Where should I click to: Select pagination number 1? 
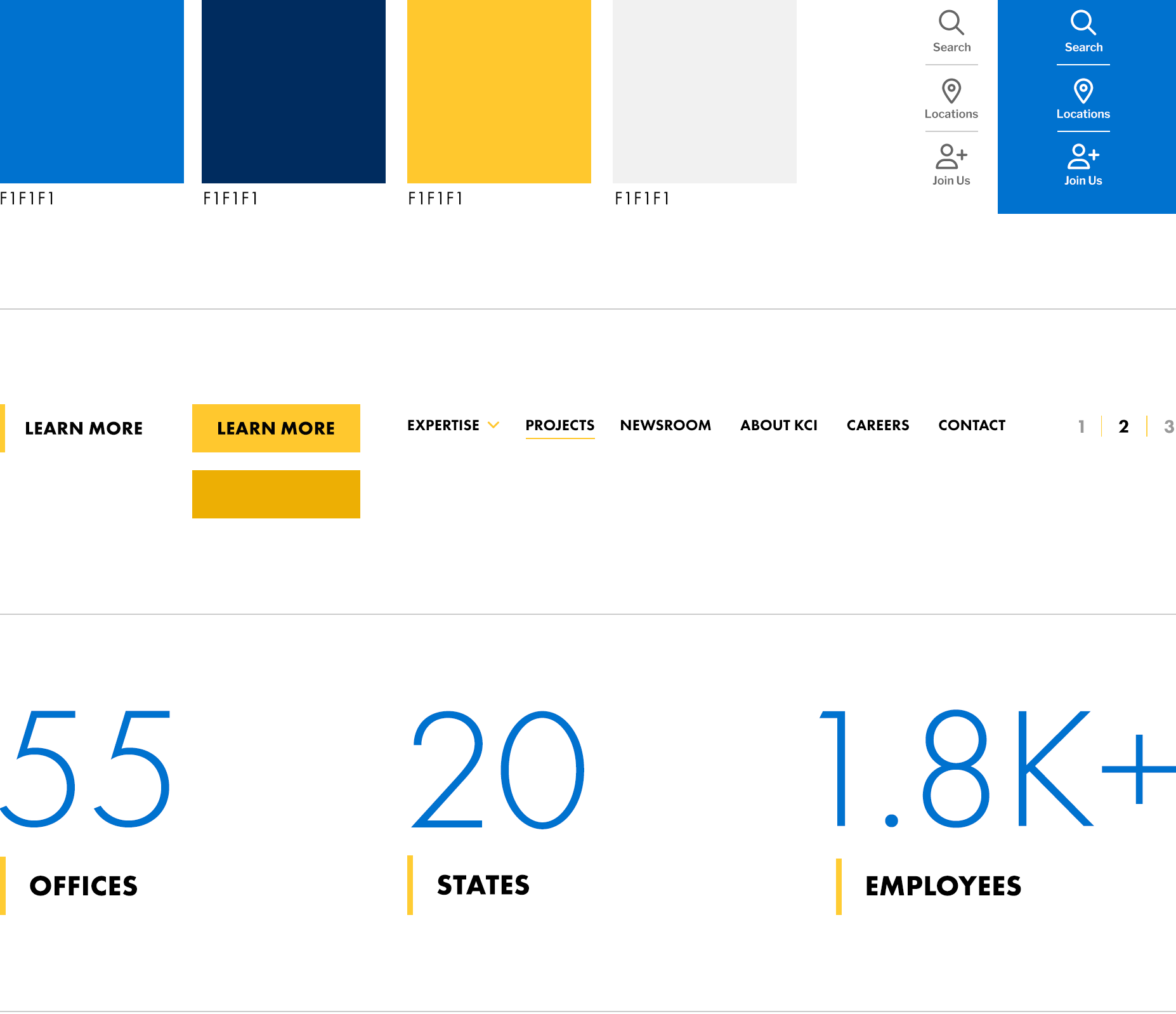coord(1081,426)
